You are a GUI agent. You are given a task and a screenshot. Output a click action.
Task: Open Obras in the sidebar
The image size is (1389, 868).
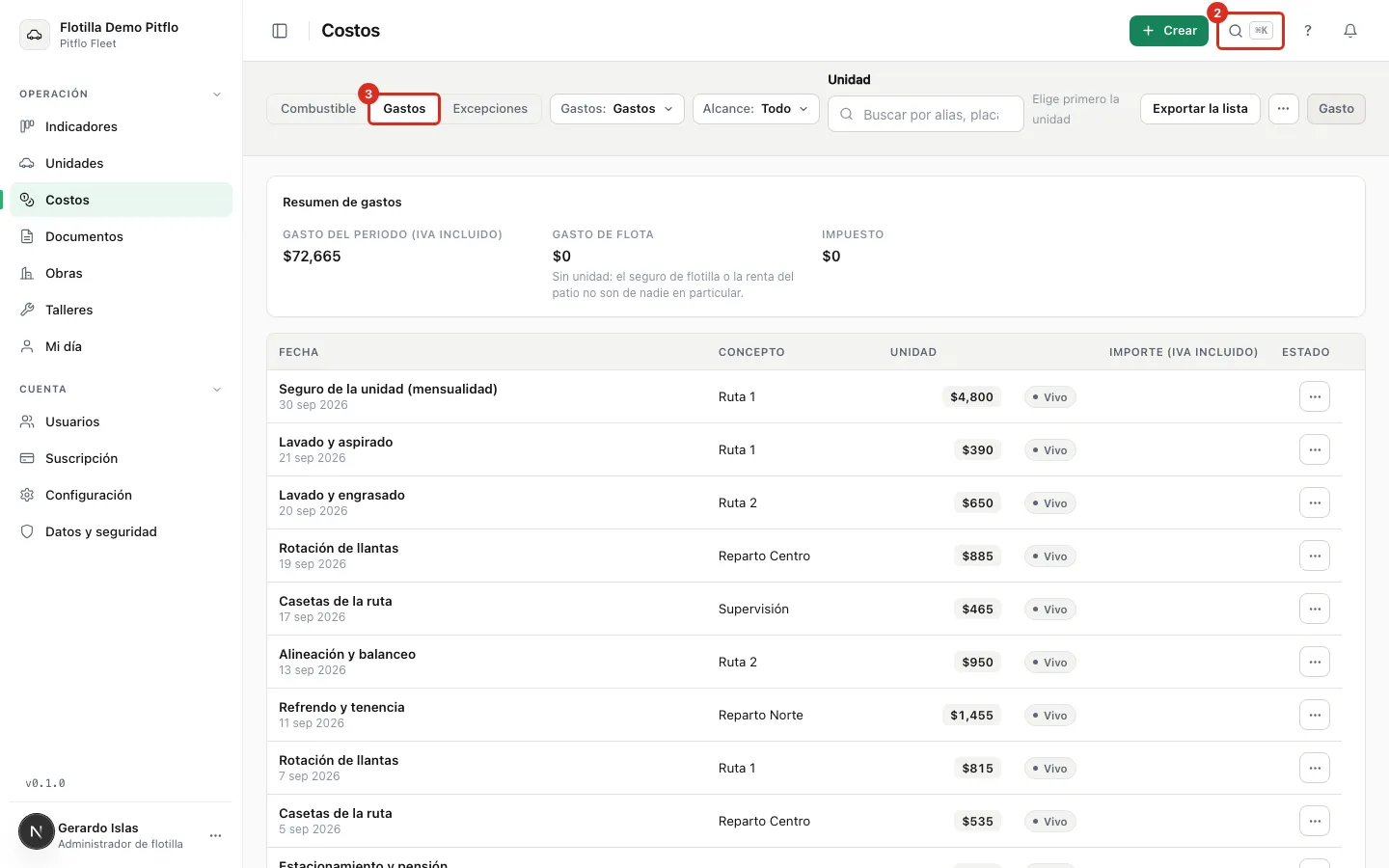point(122,273)
